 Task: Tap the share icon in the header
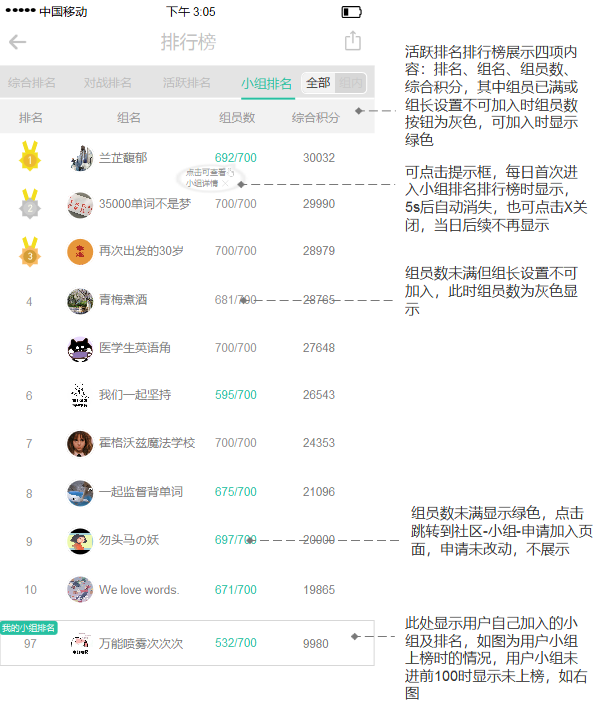pyautogui.click(x=352, y=41)
